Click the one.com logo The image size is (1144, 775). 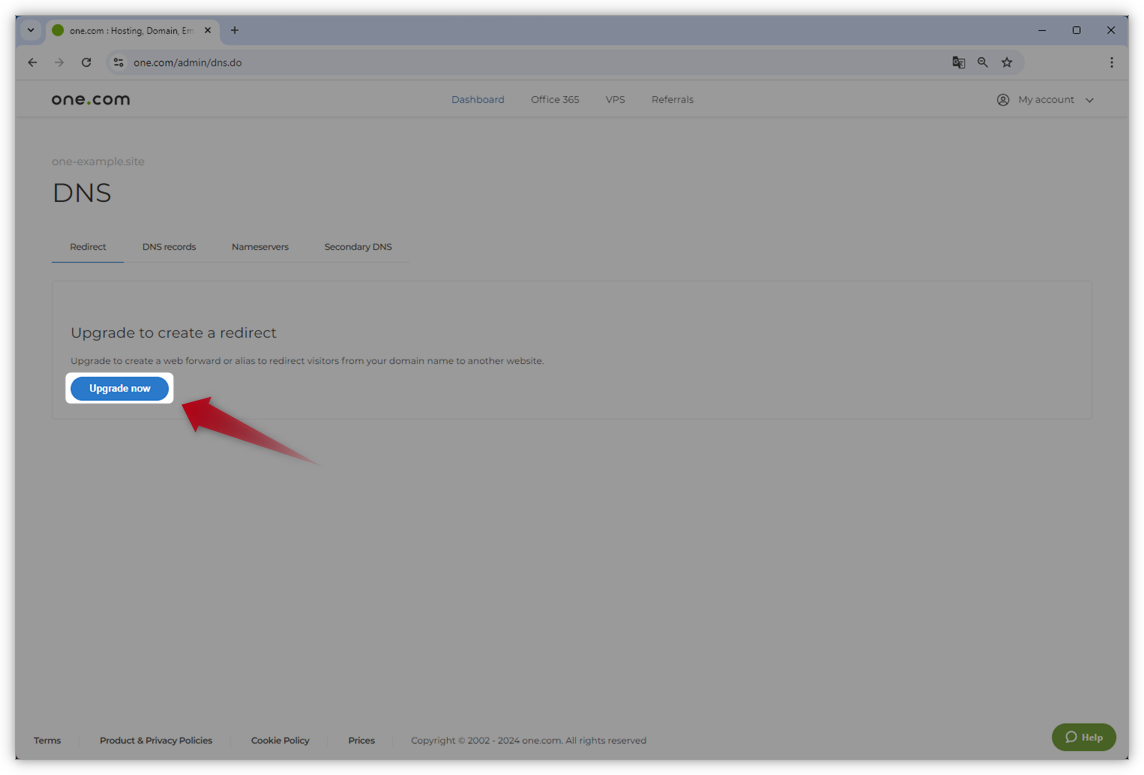point(90,99)
